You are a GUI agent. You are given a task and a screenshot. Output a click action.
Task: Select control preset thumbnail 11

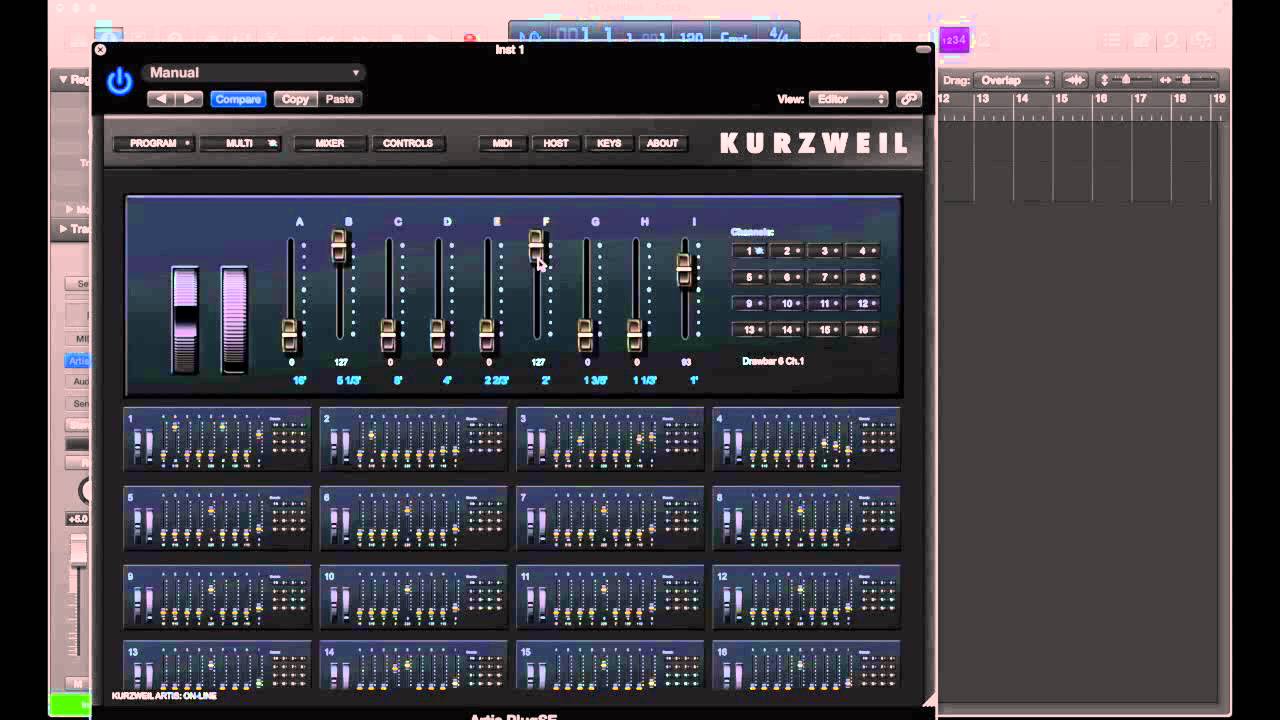click(x=610, y=597)
